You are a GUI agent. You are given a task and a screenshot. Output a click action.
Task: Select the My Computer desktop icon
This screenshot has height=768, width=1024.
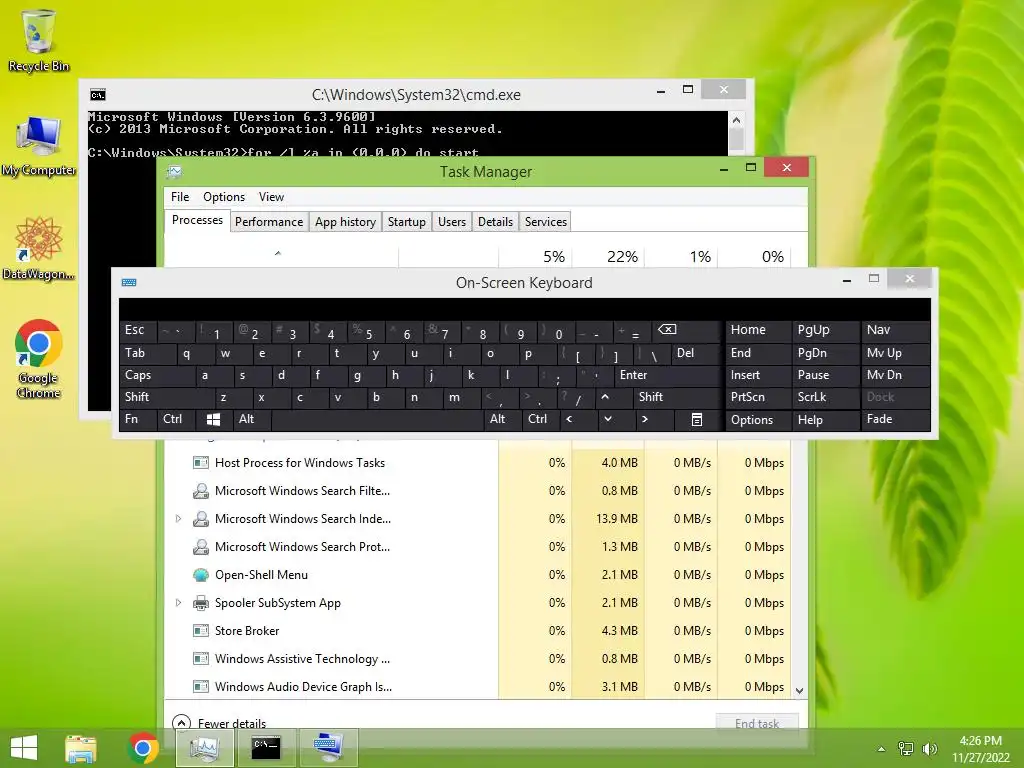pyautogui.click(x=39, y=146)
